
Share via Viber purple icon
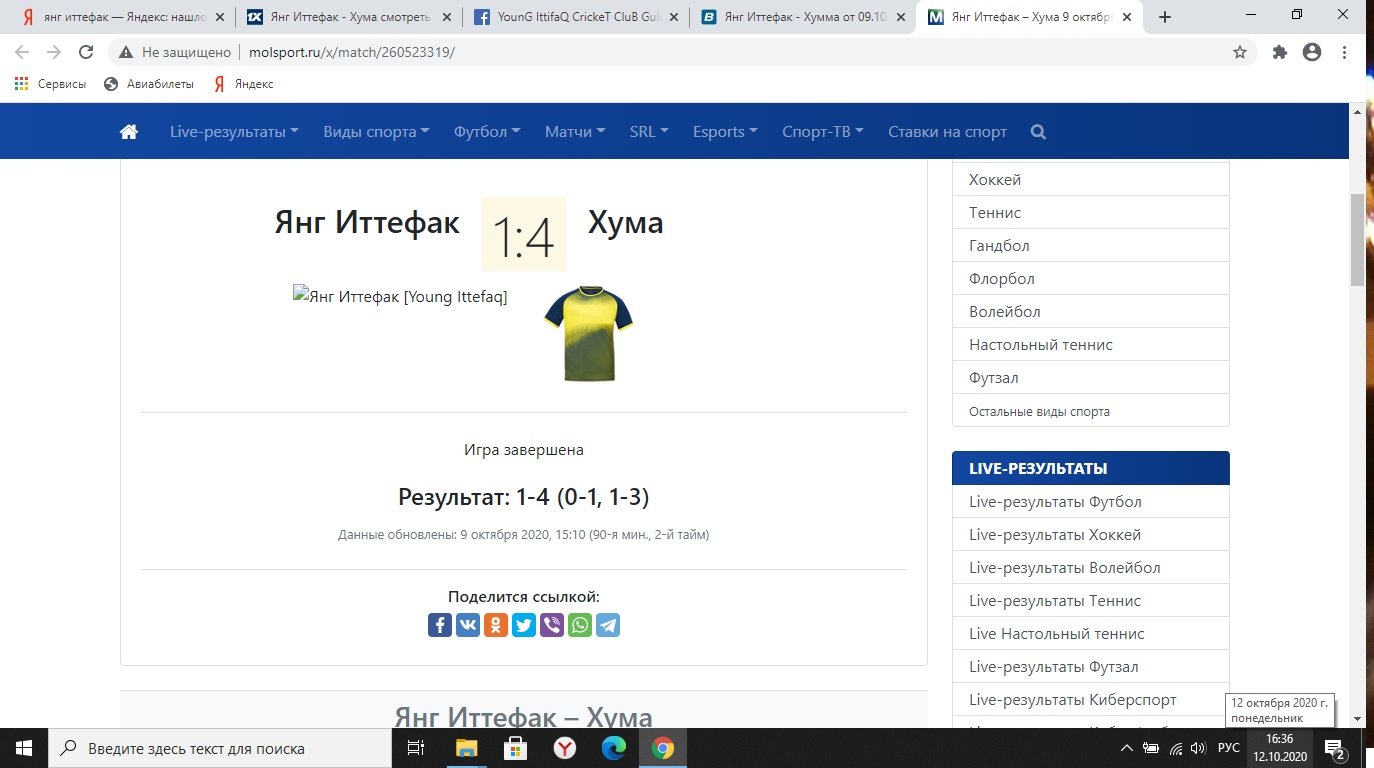click(552, 625)
